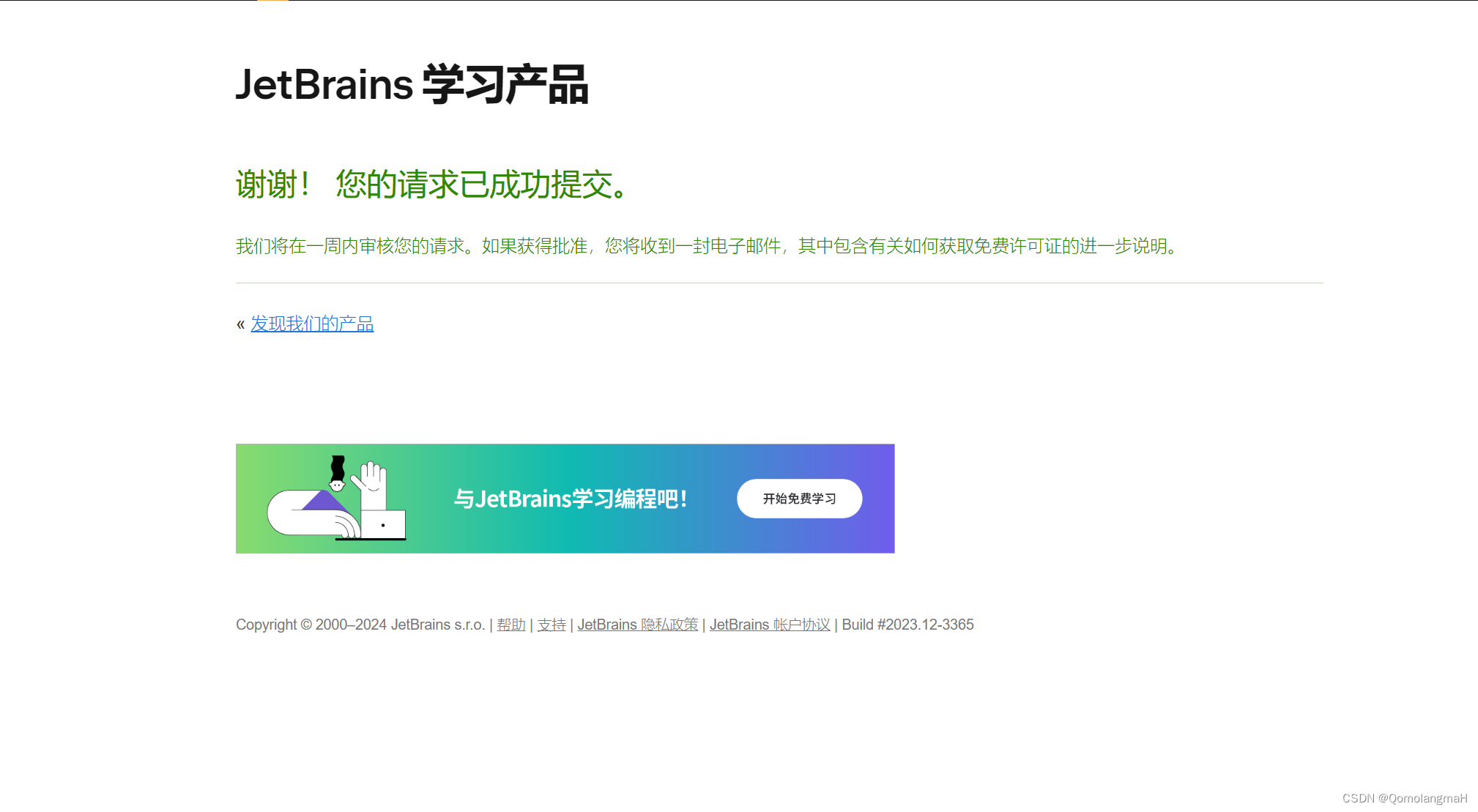Click the CSDN @QomolangmaH watermark

(1404, 798)
